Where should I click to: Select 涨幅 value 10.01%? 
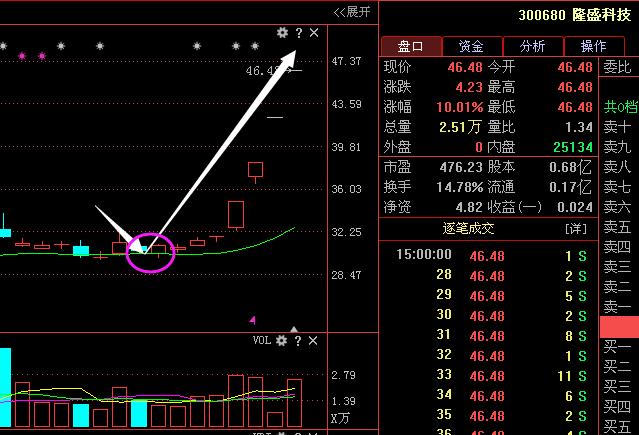click(x=460, y=107)
